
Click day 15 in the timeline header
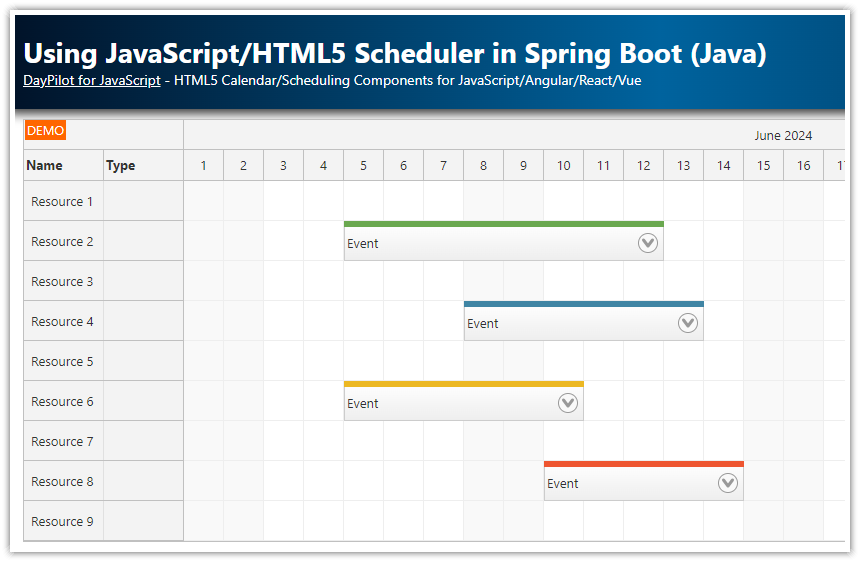[763, 166]
